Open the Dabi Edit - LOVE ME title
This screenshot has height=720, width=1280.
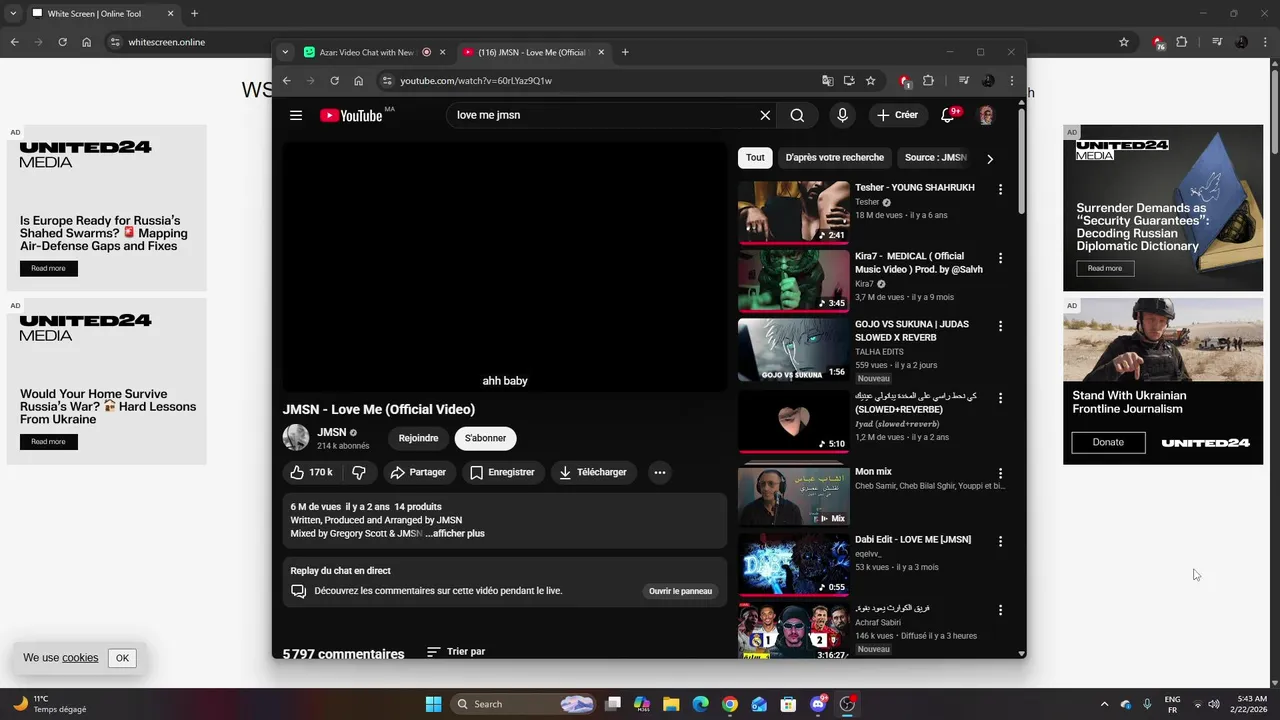(913, 540)
